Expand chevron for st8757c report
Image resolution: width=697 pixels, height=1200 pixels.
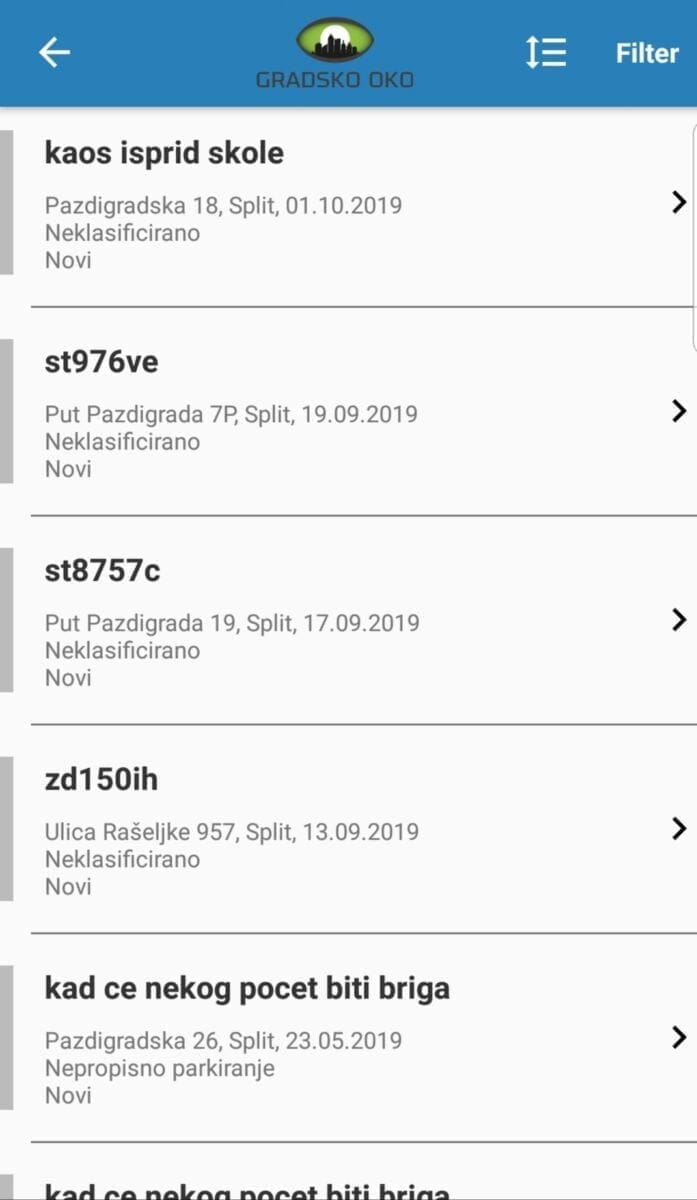(679, 620)
